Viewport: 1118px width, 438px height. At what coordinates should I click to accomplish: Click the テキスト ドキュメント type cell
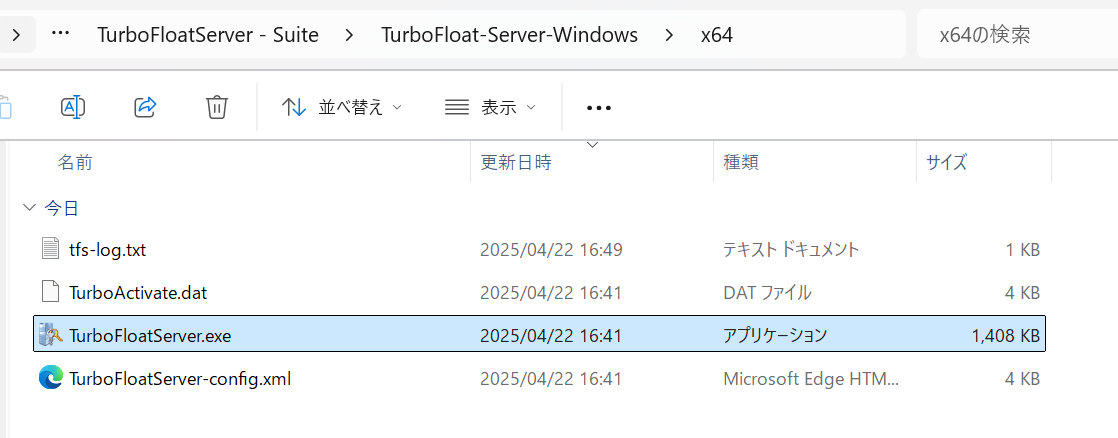click(x=791, y=250)
